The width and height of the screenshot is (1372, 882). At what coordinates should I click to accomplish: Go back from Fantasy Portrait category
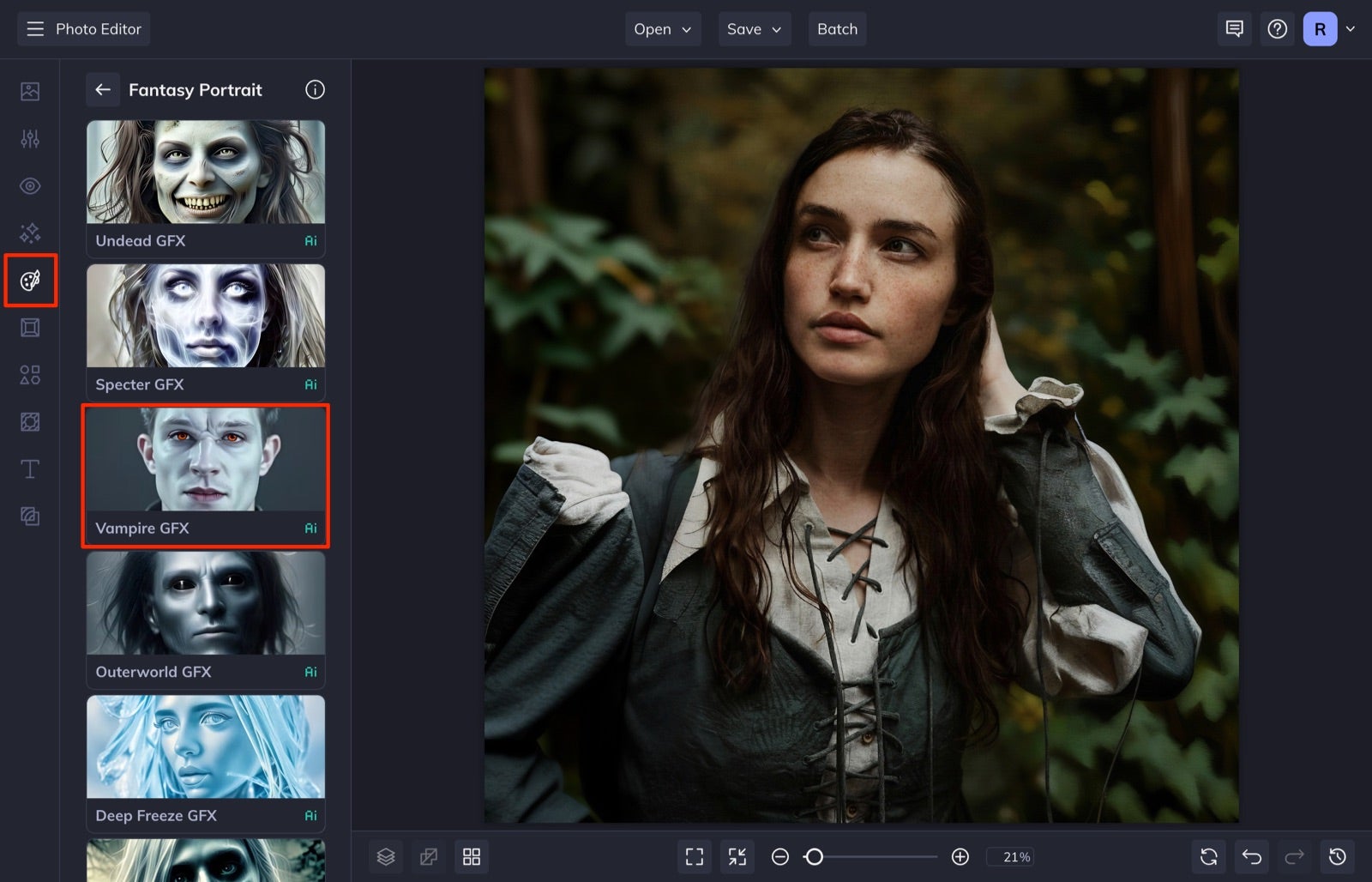point(103,89)
